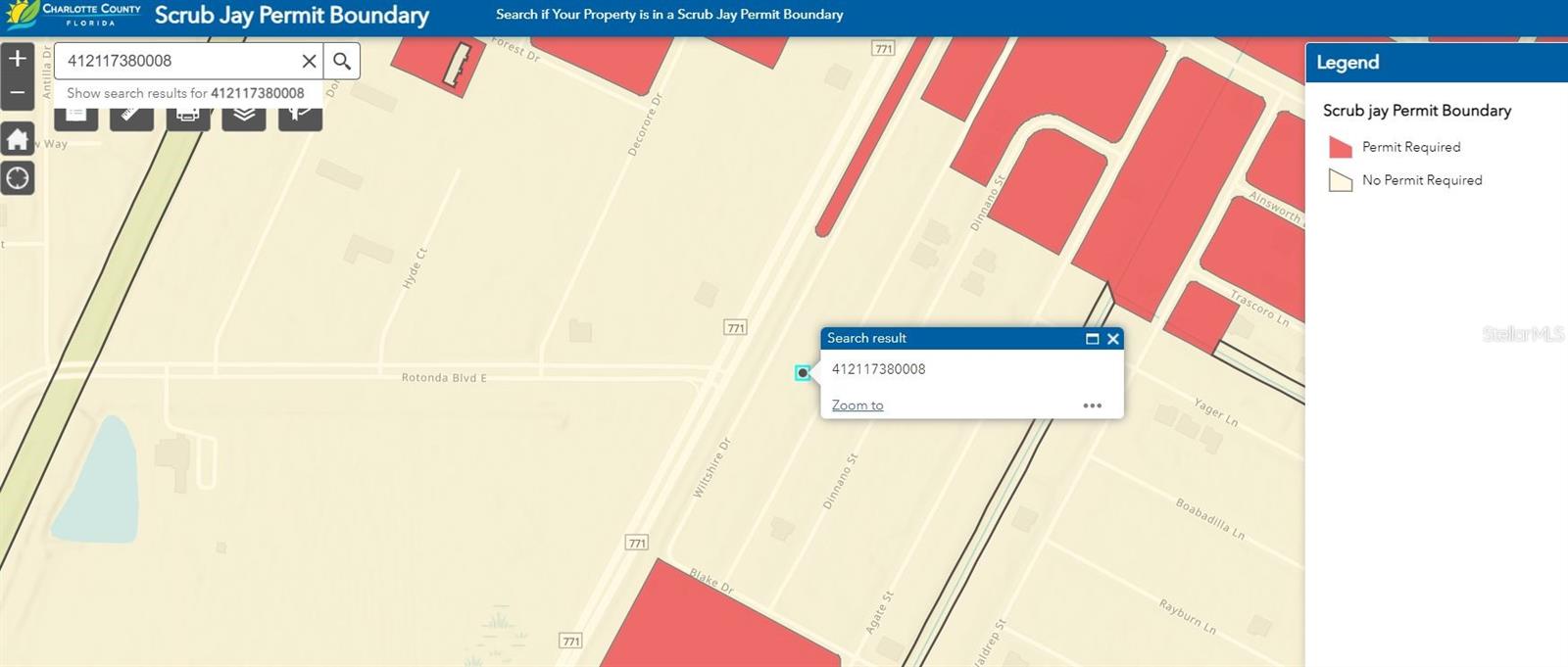Click the 'Boabadilla Ln' street label
This screenshot has width=1568, height=667.
[1210, 519]
